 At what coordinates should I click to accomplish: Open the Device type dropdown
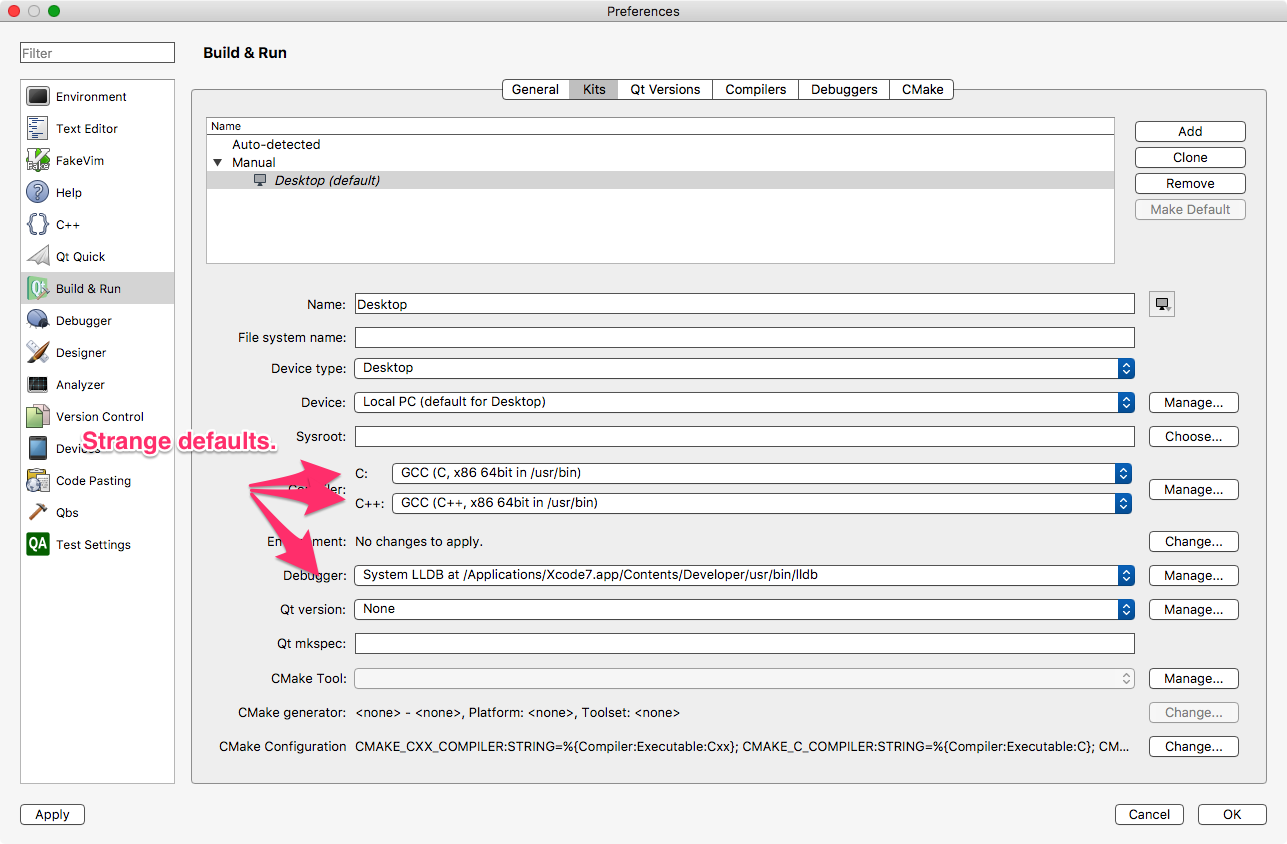(1124, 368)
